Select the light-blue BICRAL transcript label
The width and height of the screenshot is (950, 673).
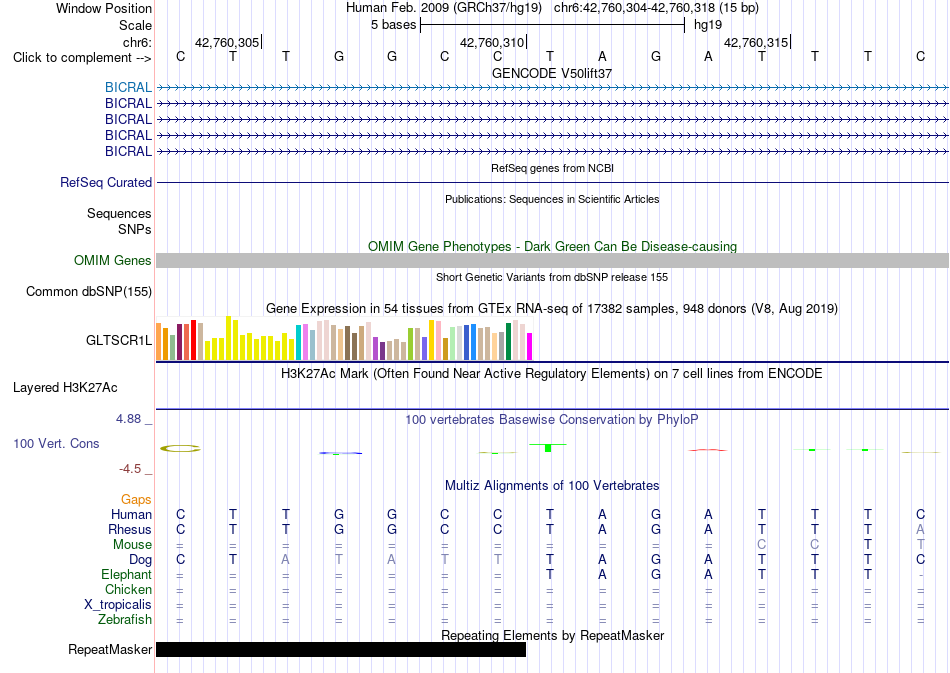click(128, 87)
